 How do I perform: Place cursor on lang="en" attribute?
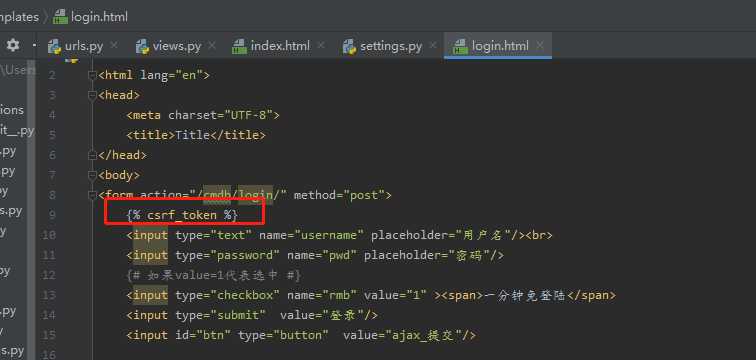(171, 75)
